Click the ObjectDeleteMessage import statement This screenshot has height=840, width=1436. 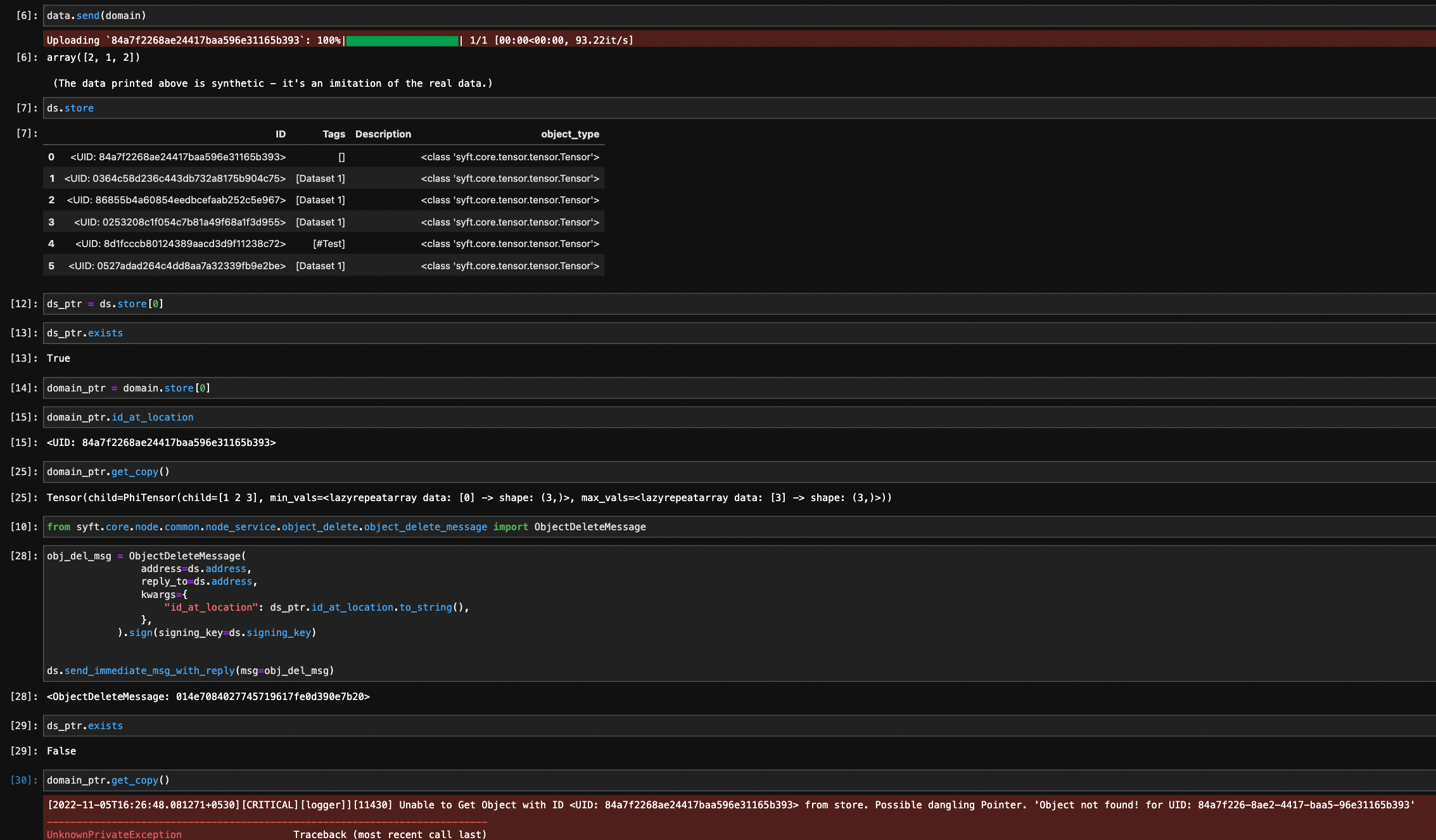(346, 526)
